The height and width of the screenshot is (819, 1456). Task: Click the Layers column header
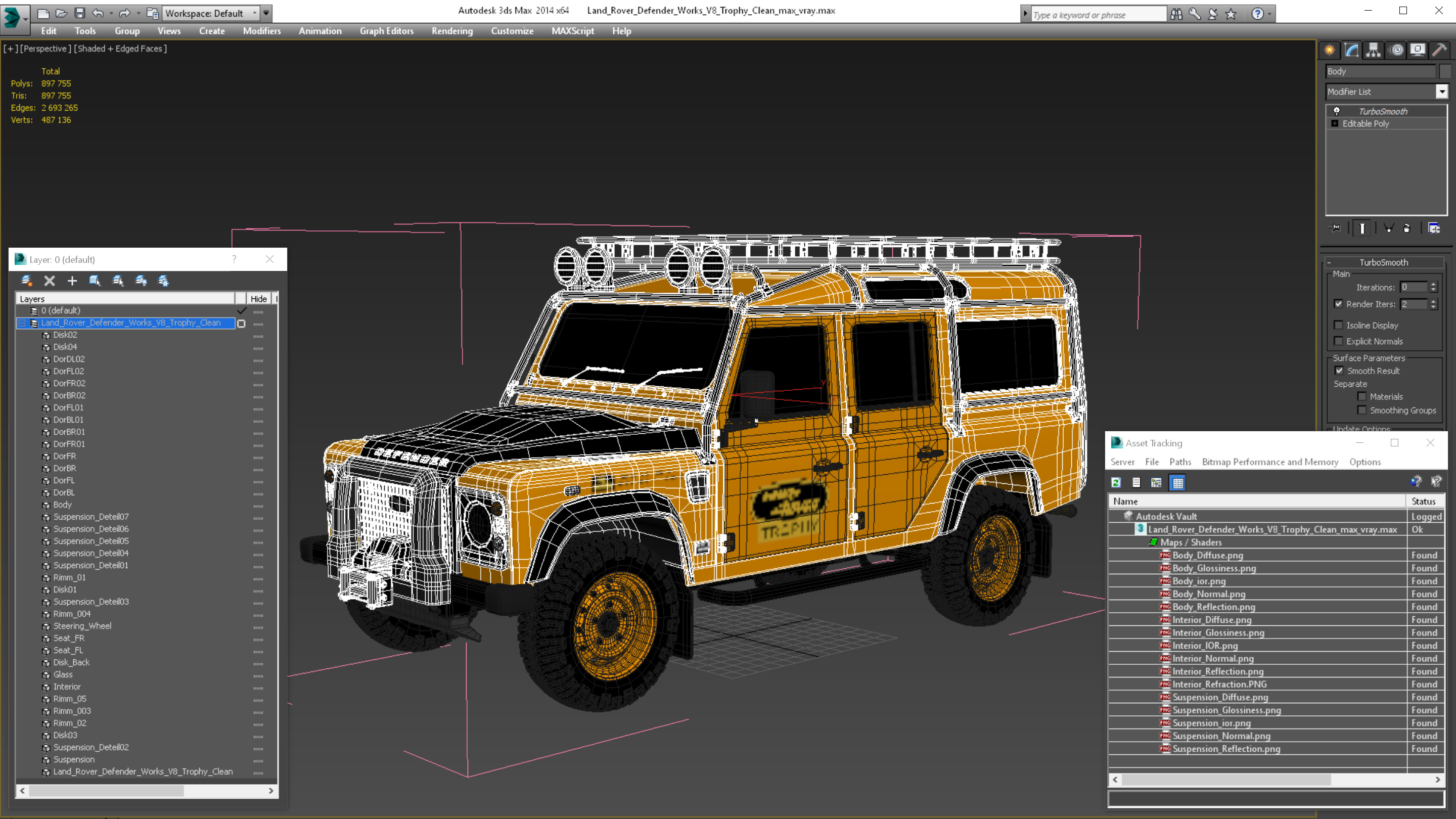(x=125, y=298)
